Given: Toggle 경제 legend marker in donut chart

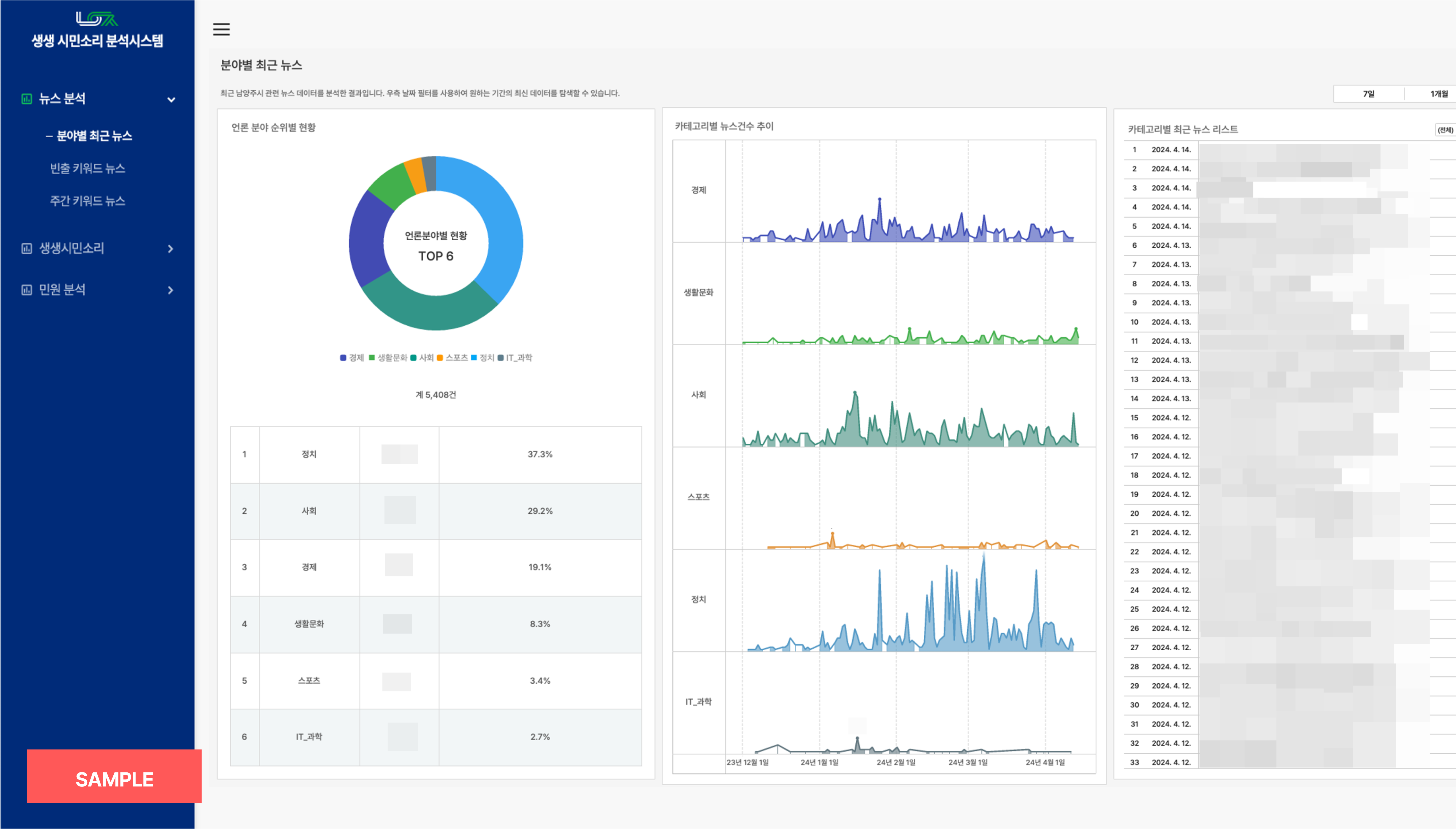Looking at the screenshot, I should click(343, 358).
